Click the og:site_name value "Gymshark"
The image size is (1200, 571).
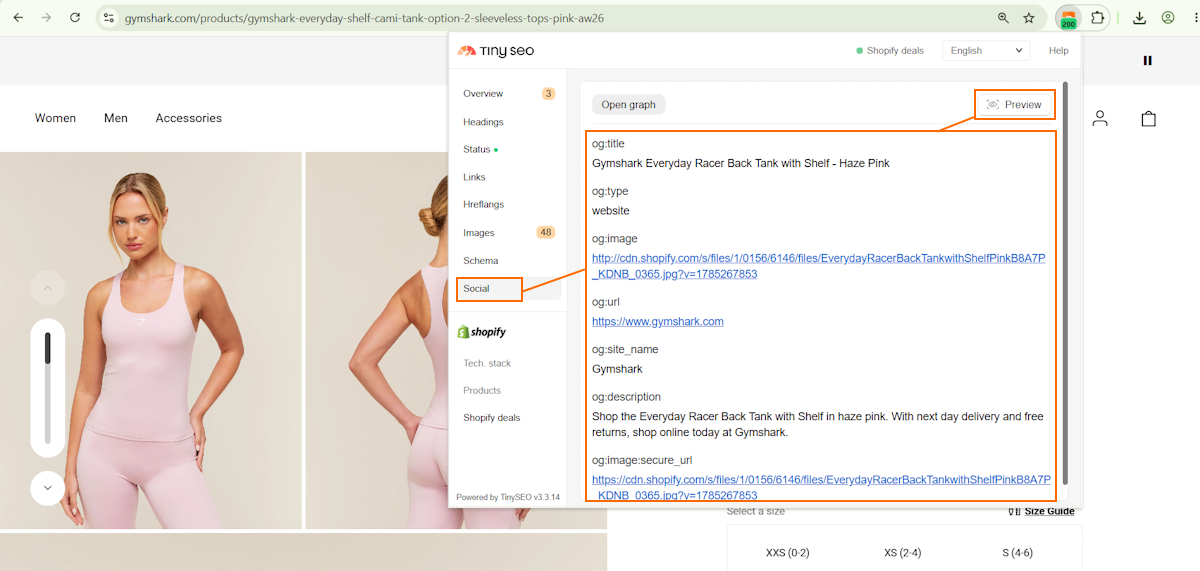pyautogui.click(x=617, y=369)
